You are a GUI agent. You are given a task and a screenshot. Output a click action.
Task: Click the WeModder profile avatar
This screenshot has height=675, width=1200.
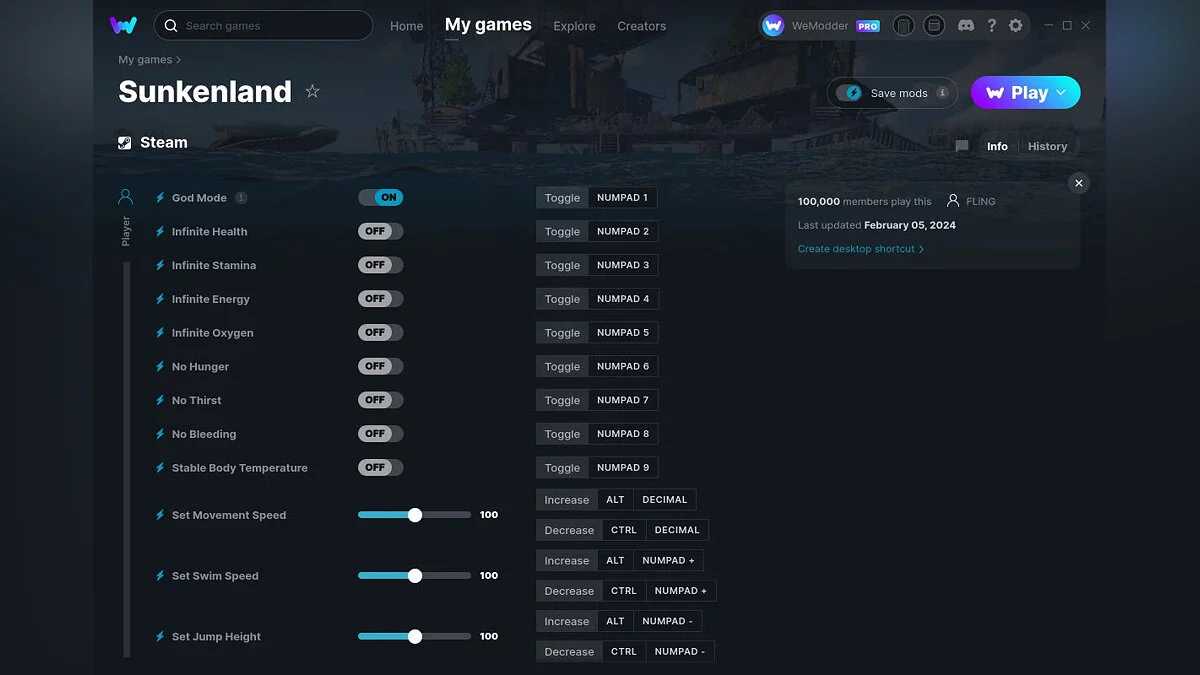pyautogui.click(x=772, y=26)
